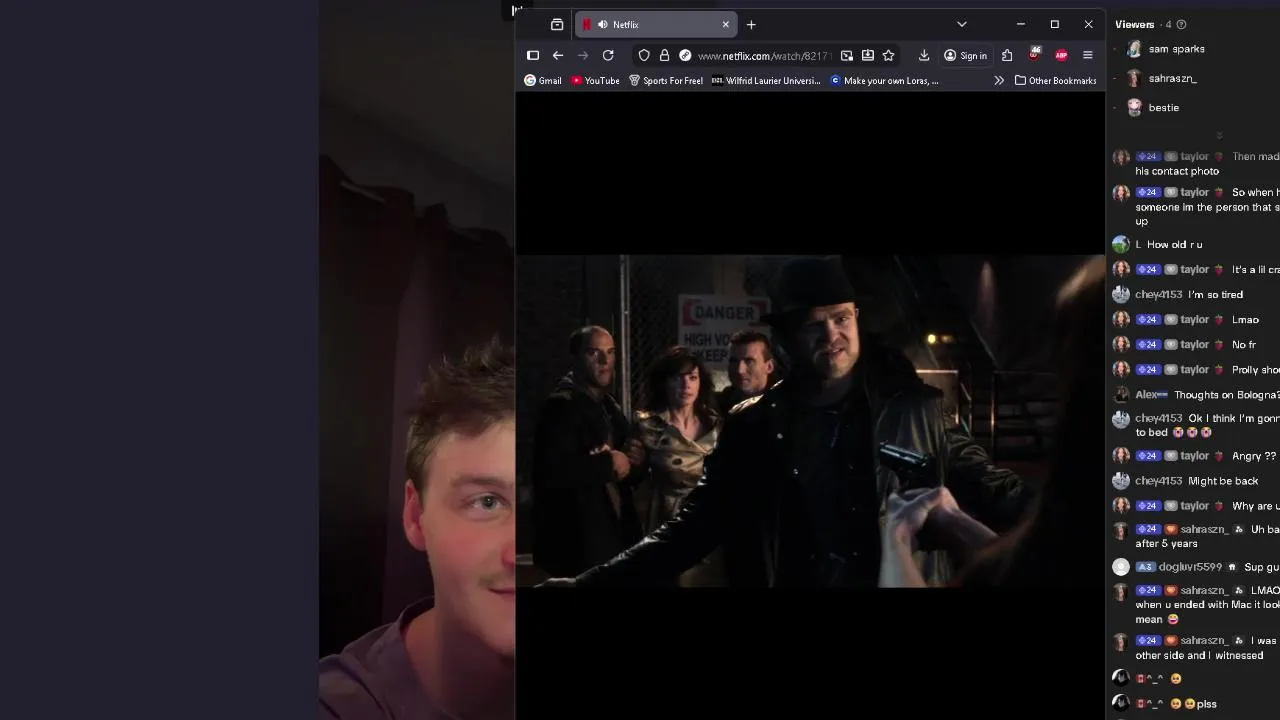
Task: Open the Gmail bookmark
Action: [x=543, y=80]
